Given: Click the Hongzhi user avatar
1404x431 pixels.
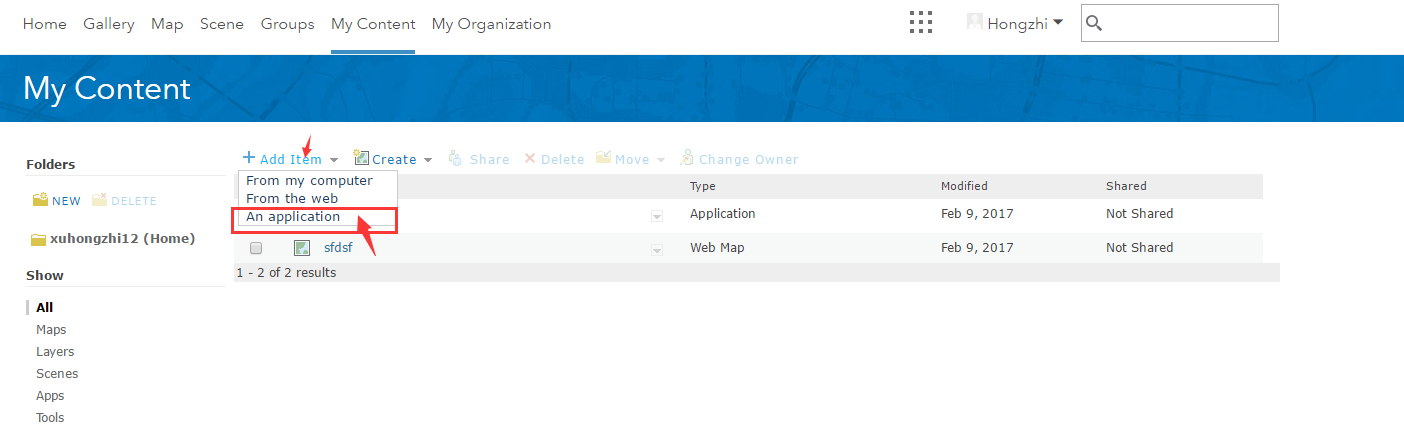Looking at the screenshot, I should (974, 22).
